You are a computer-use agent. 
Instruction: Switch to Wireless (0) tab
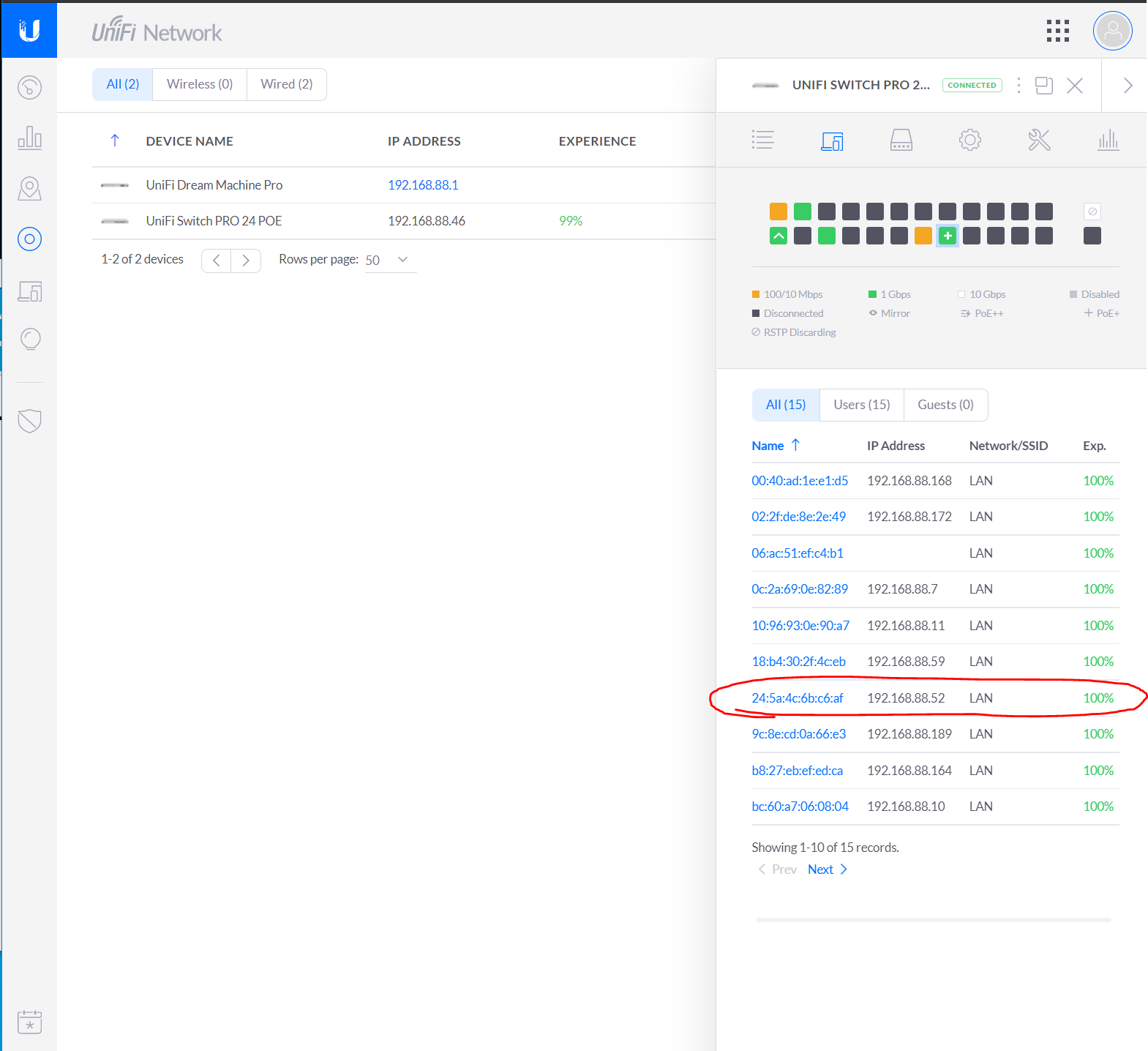coord(200,84)
